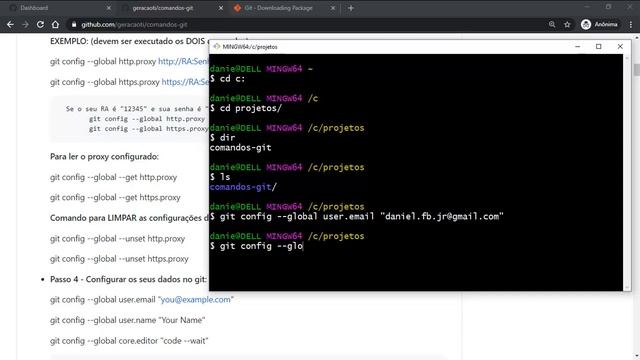The height and width of the screenshot is (360, 640).
Task: Close the Git - Downloading Package tab
Action: click(x=333, y=8)
